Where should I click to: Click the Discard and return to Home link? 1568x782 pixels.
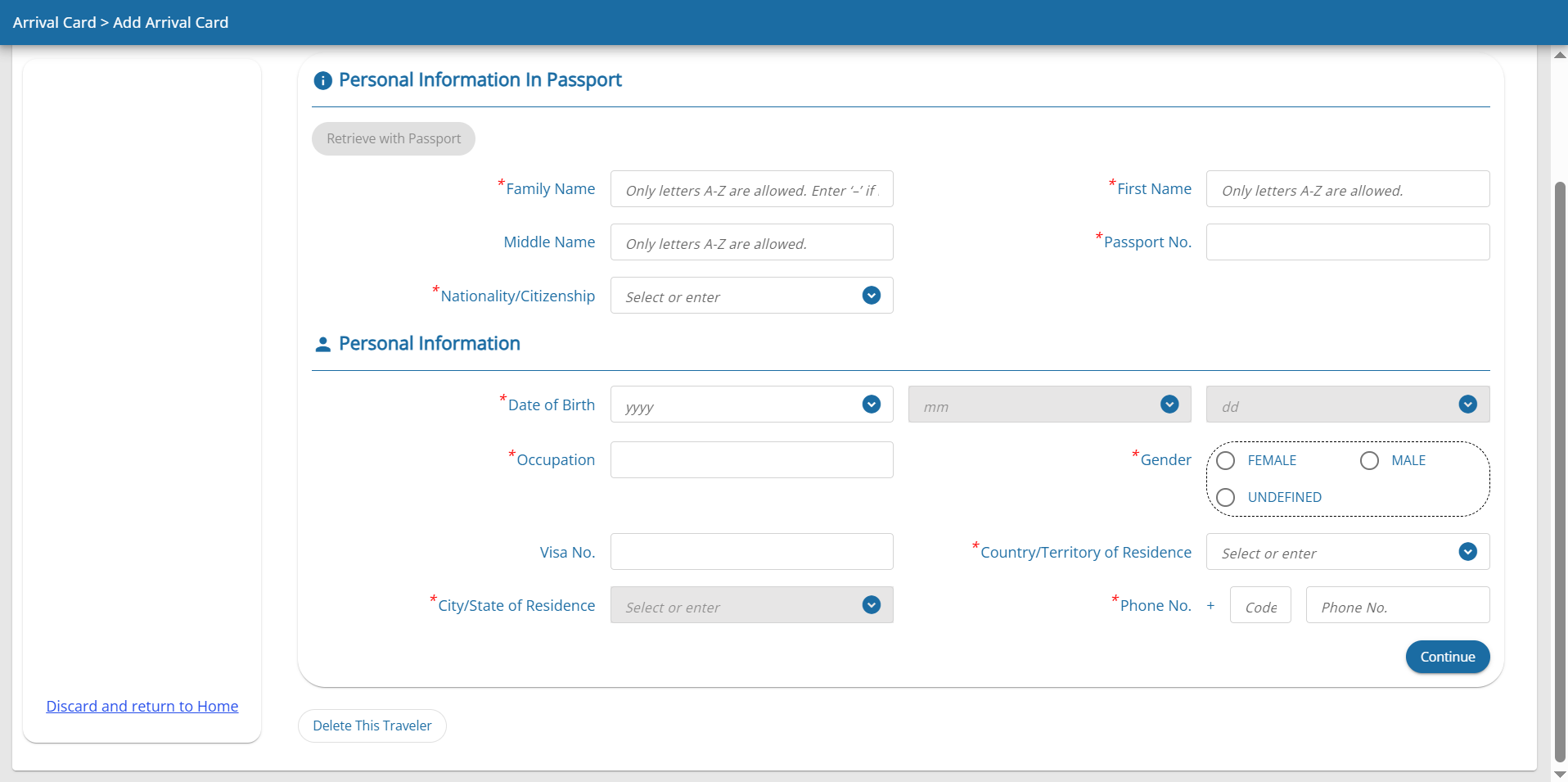pos(142,706)
